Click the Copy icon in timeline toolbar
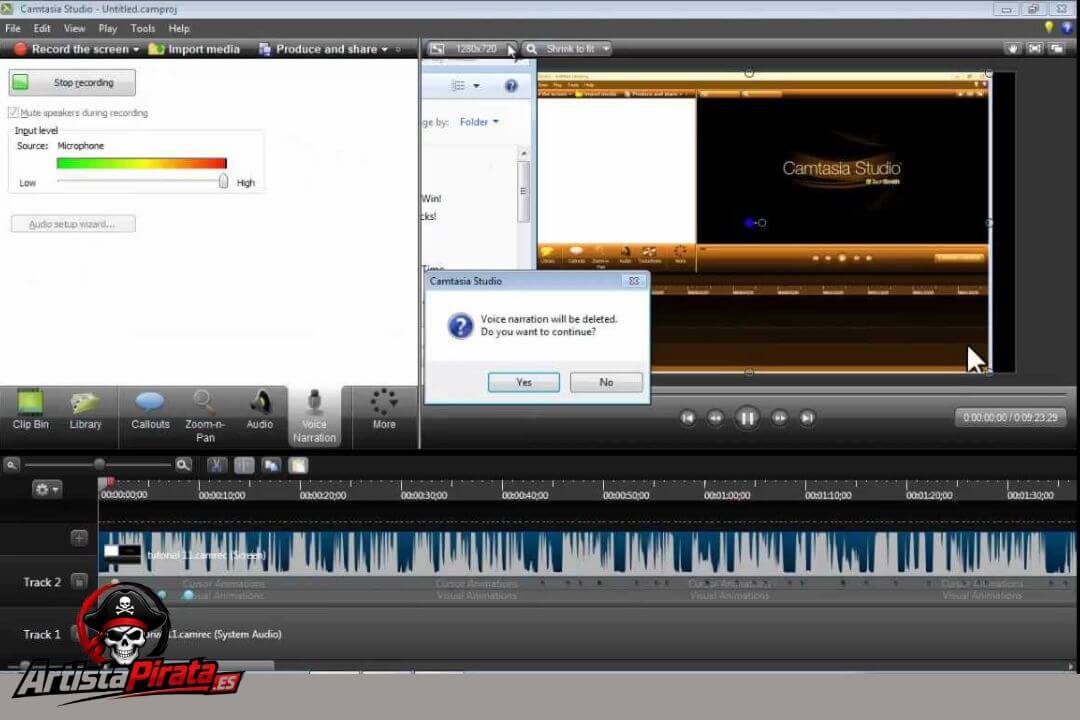This screenshot has width=1080, height=720. [271, 465]
